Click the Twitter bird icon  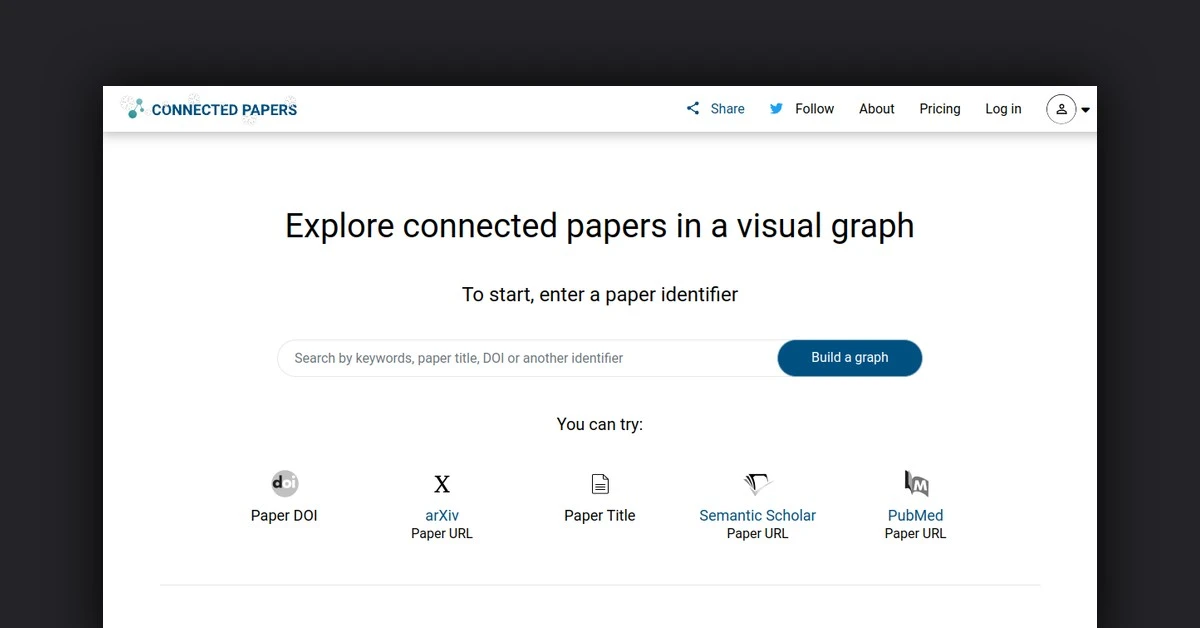(777, 108)
